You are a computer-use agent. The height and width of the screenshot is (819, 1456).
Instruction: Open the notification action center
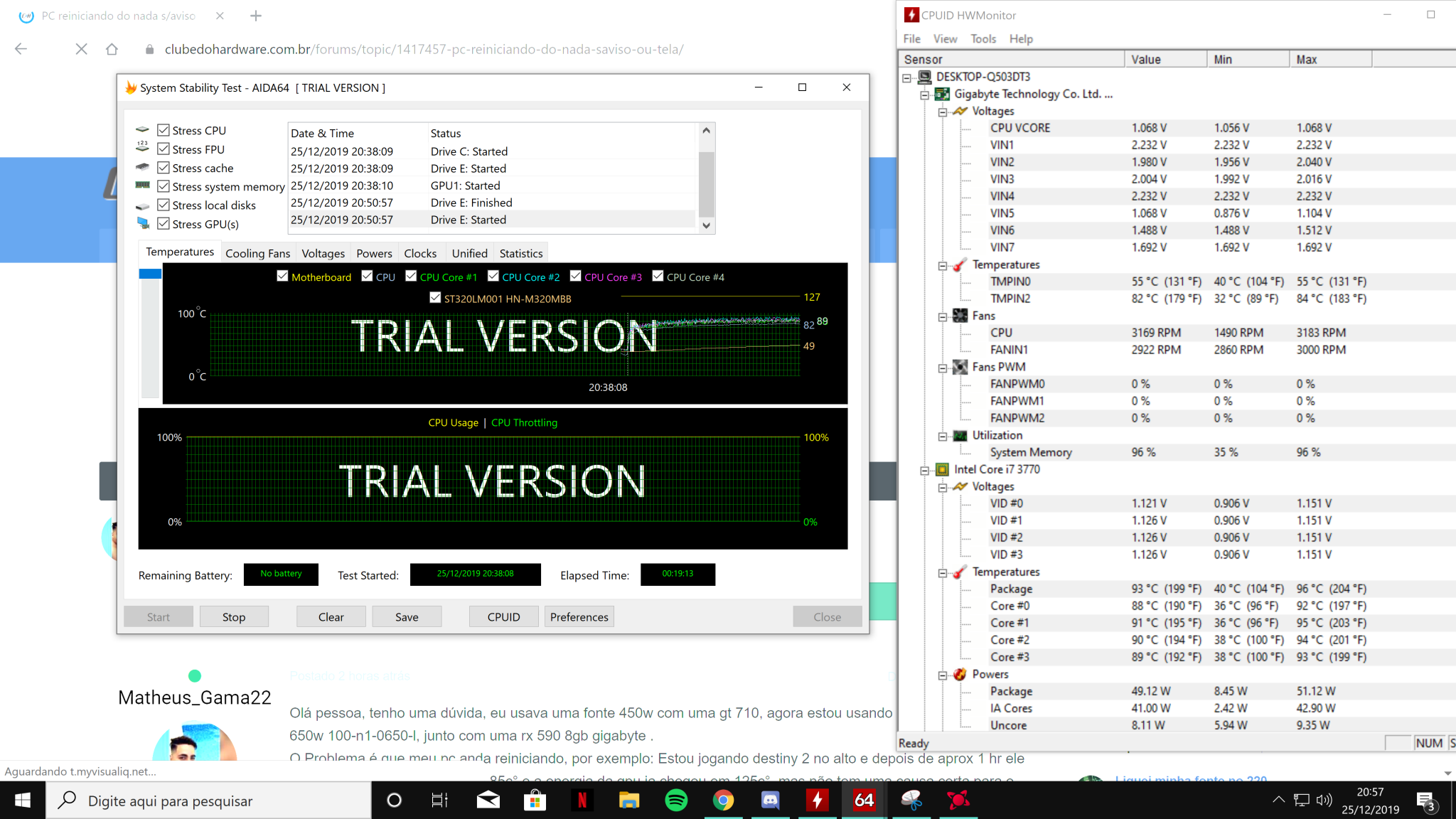pos(1425,801)
